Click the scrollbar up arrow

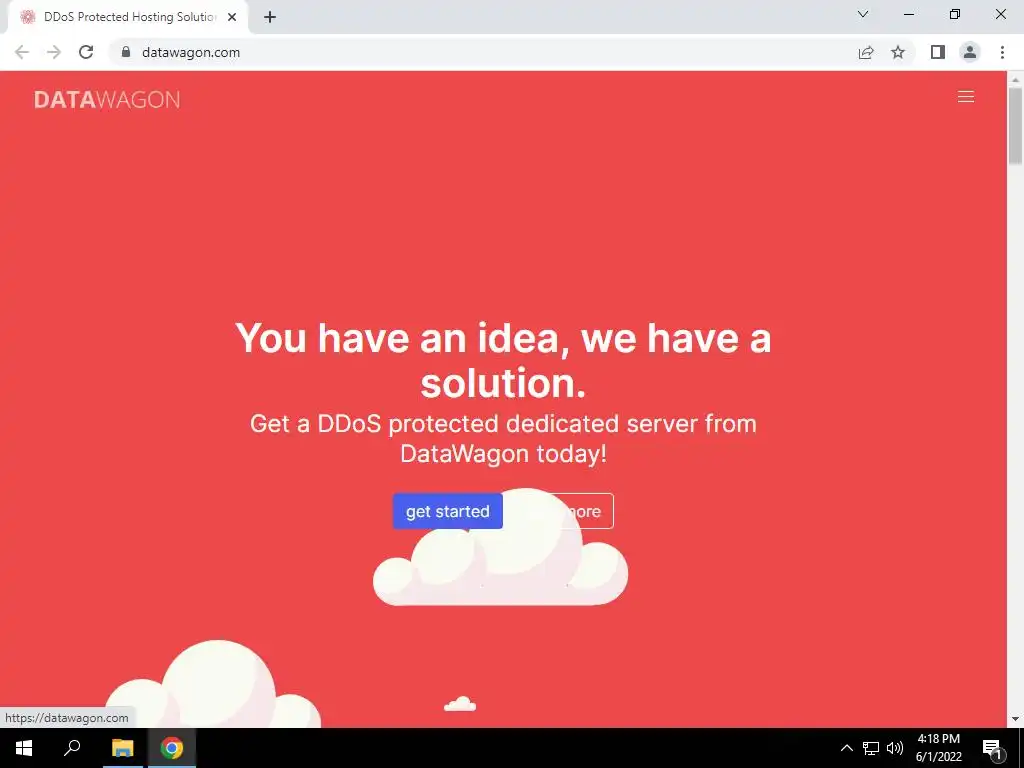(1015, 79)
